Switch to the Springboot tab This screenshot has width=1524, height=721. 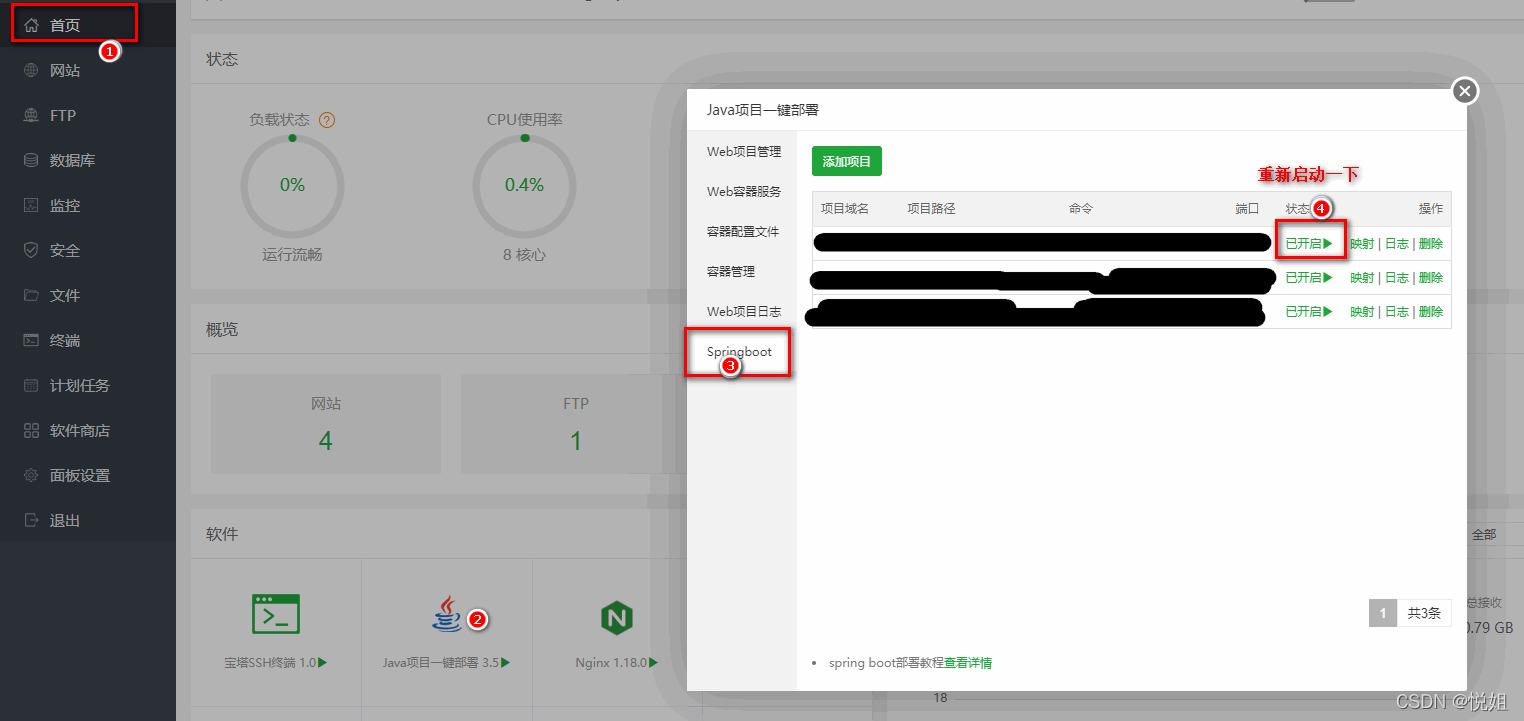click(x=742, y=352)
